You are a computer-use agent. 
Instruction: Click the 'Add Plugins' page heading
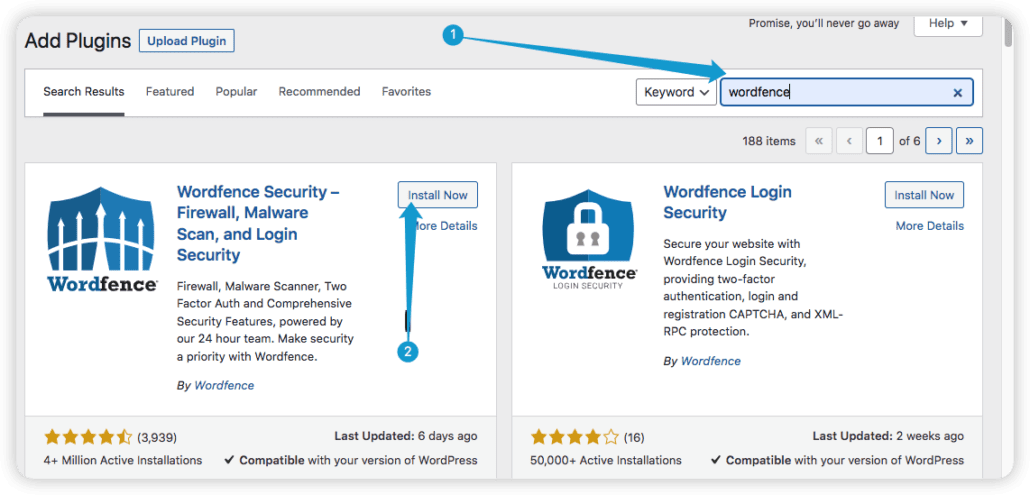[78, 41]
